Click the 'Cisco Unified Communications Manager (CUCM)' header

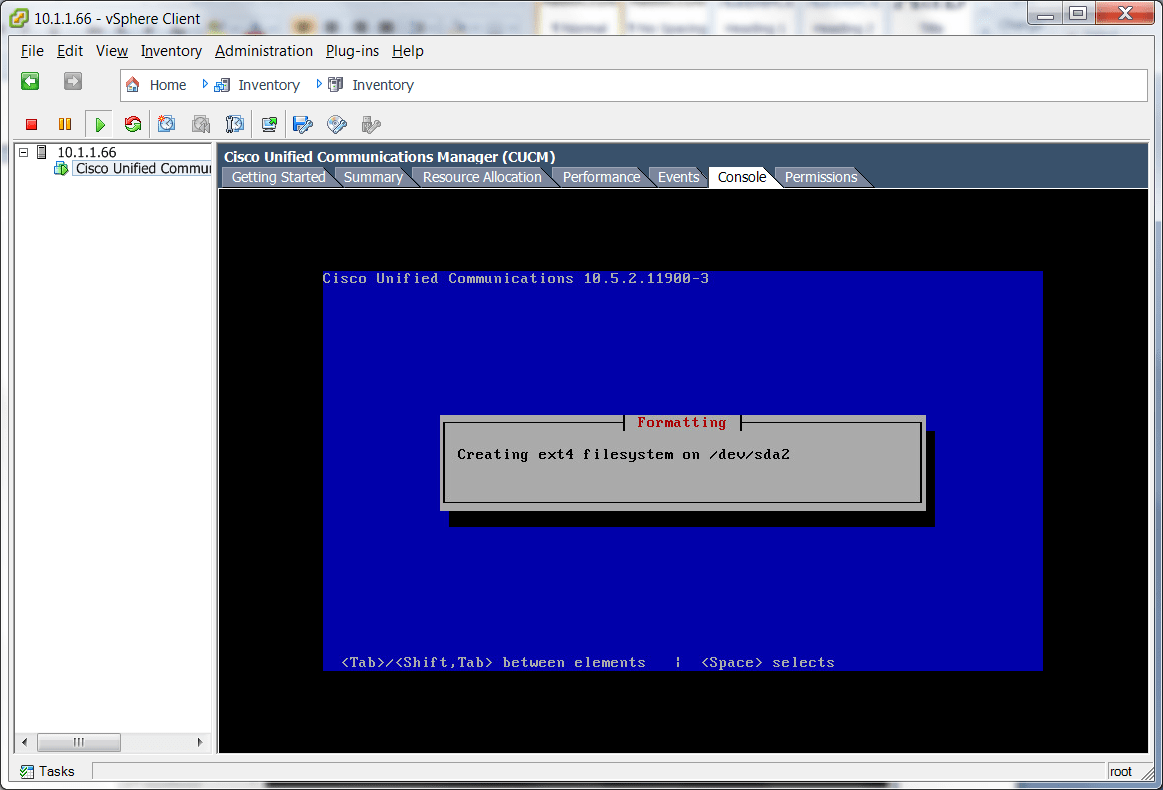[389, 157]
